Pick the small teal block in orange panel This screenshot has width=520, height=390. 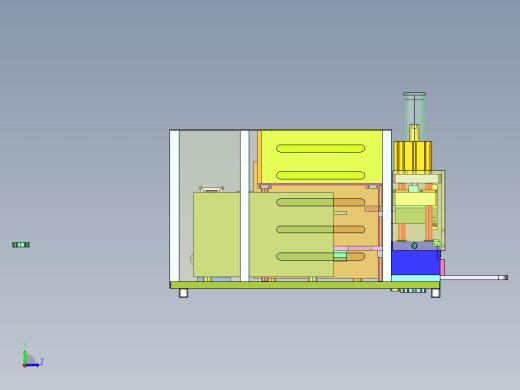click(340, 256)
